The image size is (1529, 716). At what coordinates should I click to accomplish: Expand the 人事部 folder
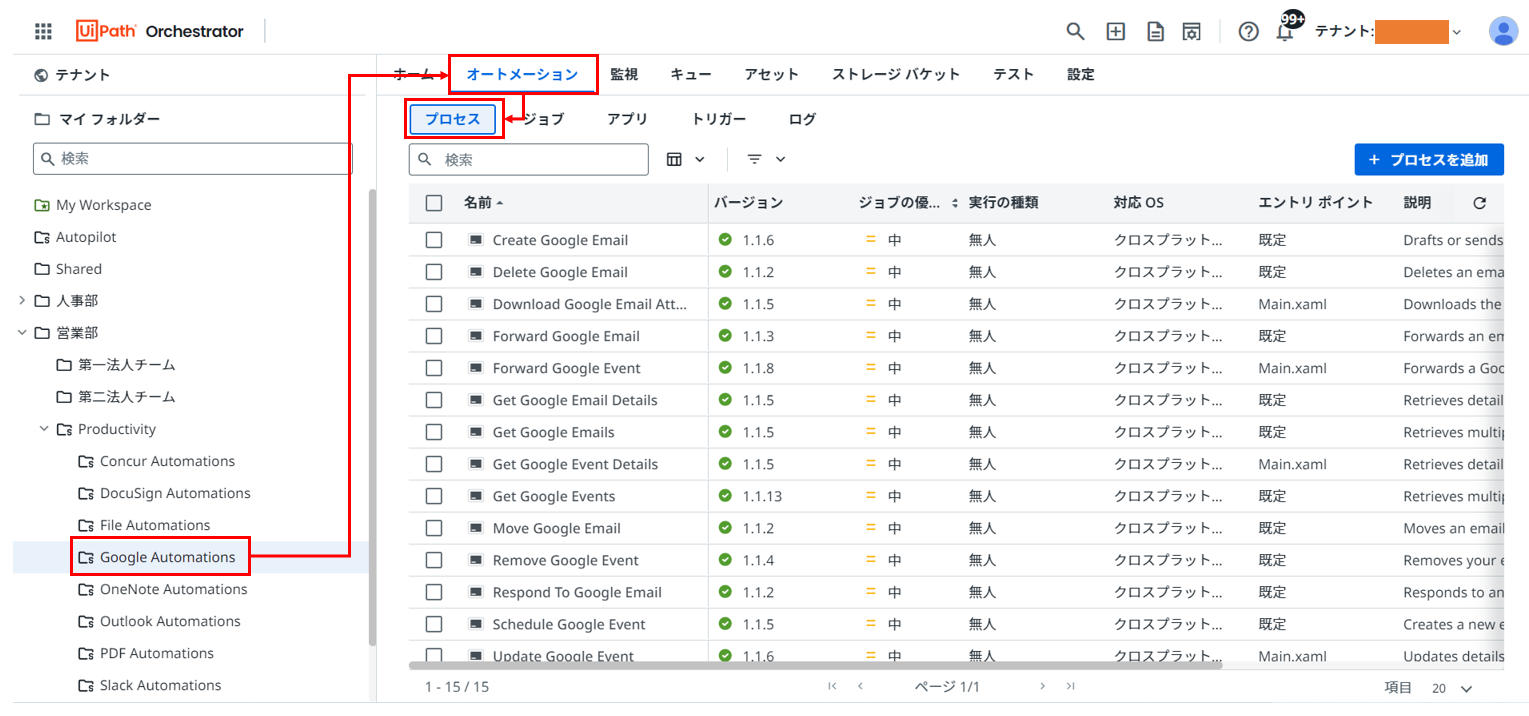[x=22, y=301]
